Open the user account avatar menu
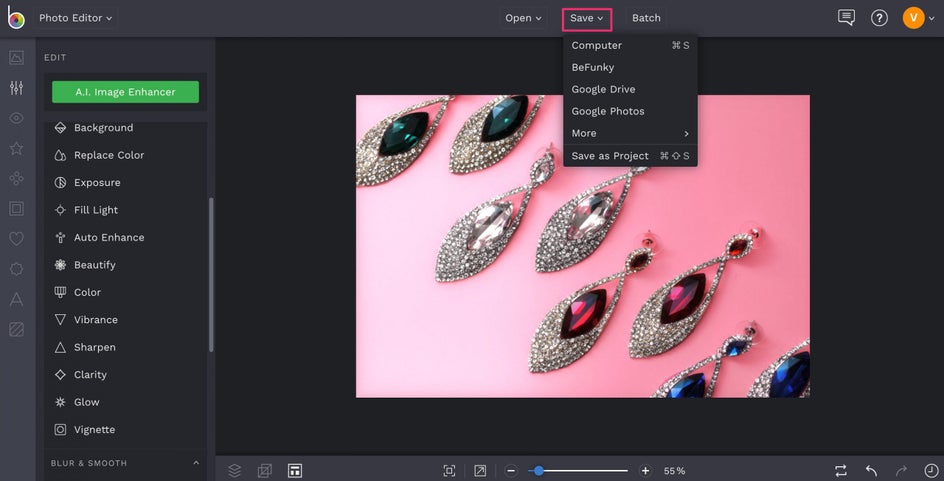This screenshot has height=481, width=944. tap(918, 17)
